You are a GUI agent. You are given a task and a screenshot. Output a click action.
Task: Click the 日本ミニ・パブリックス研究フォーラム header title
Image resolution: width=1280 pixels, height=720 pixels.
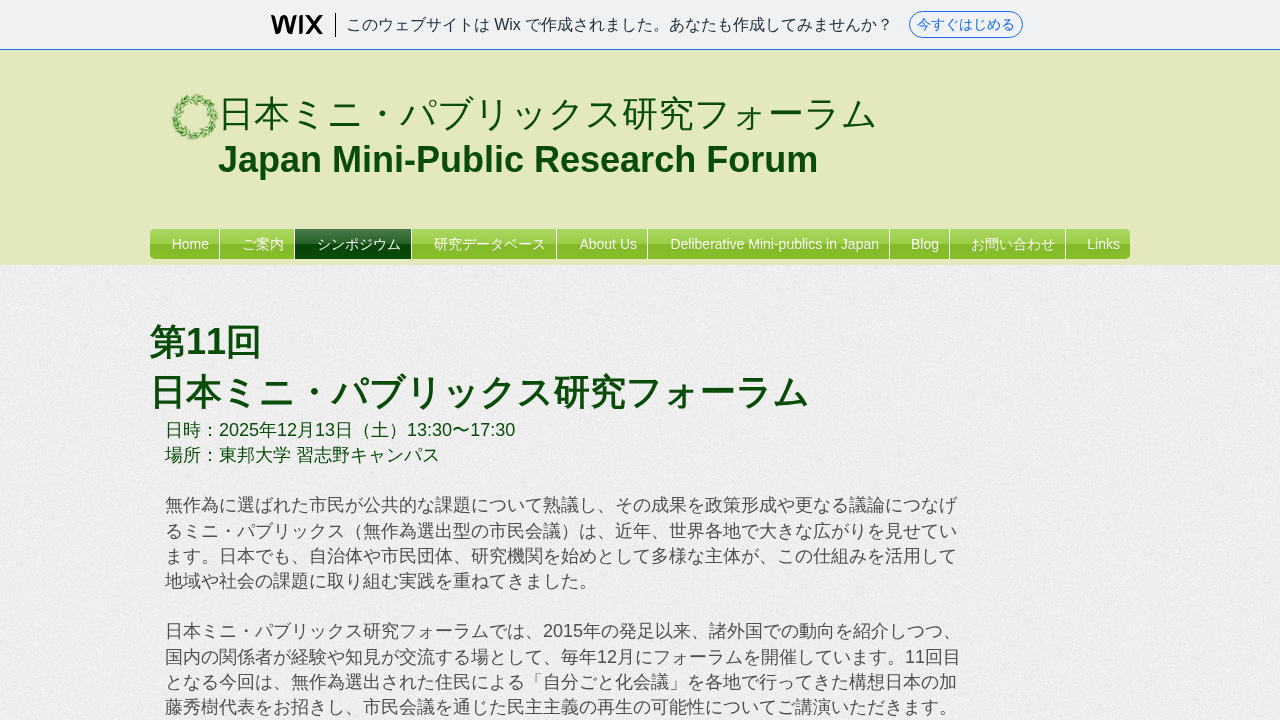[547, 114]
